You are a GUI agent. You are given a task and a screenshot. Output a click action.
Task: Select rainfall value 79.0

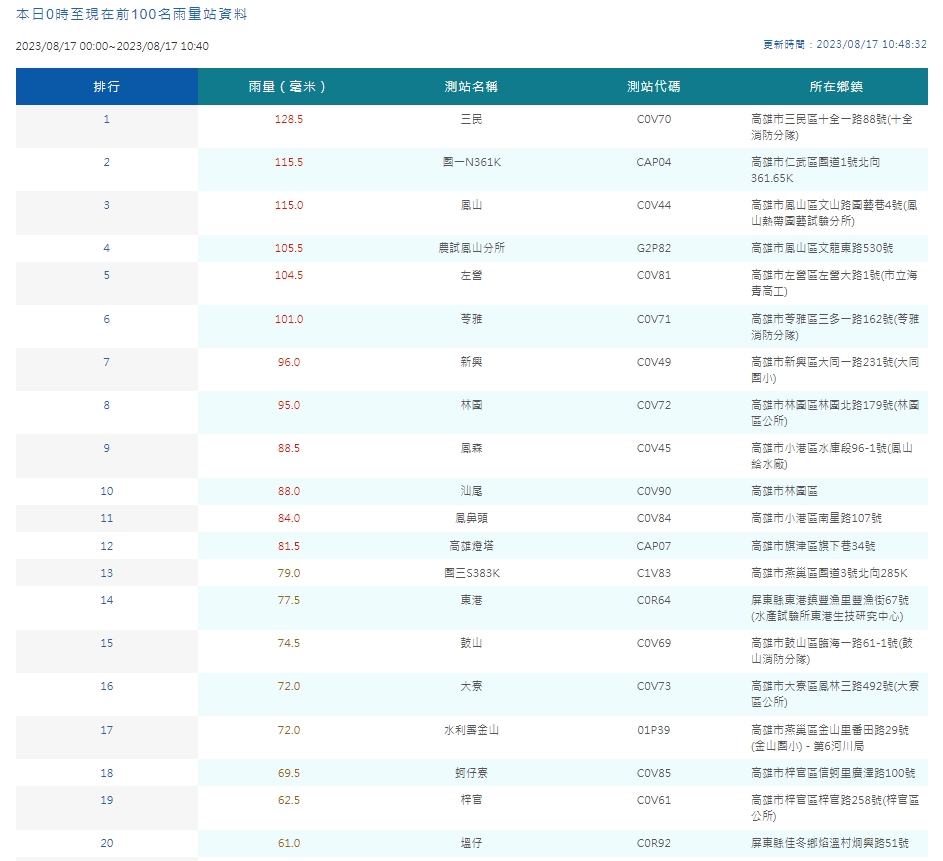[289, 573]
